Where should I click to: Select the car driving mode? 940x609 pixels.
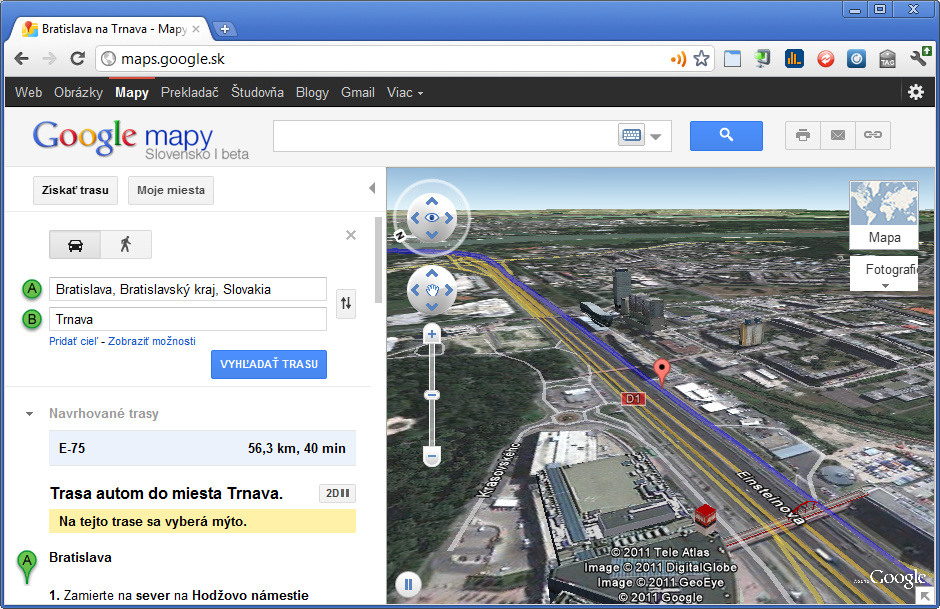75,245
